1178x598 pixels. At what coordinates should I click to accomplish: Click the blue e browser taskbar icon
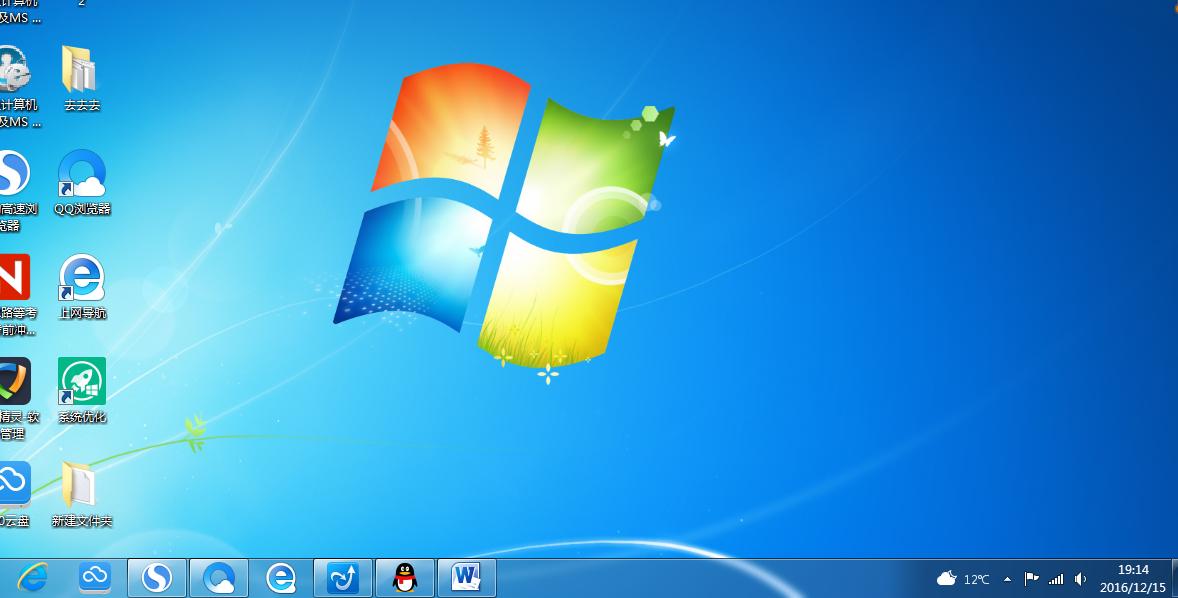(x=281, y=577)
